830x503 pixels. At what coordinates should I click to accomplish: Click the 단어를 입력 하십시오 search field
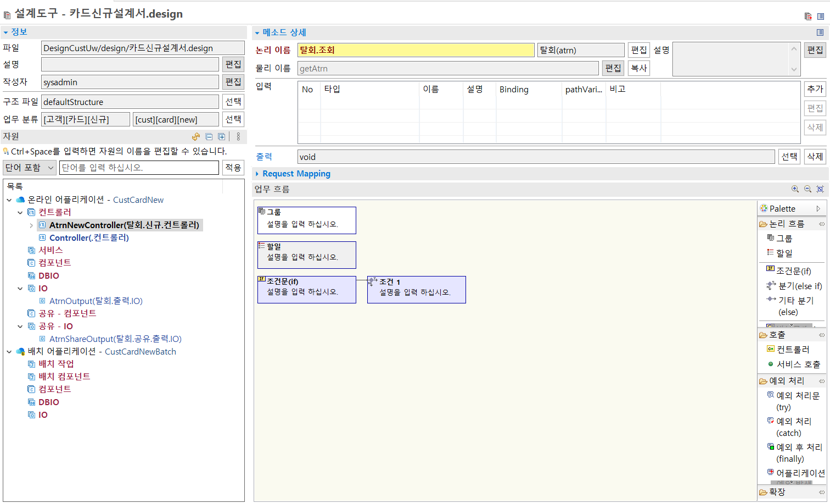pyautogui.click(x=139, y=168)
